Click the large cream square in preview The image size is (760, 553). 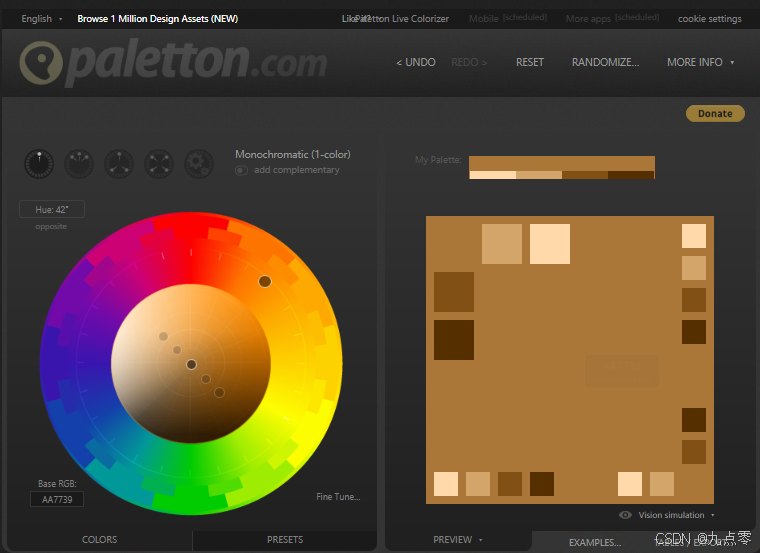click(x=550, y=244)
